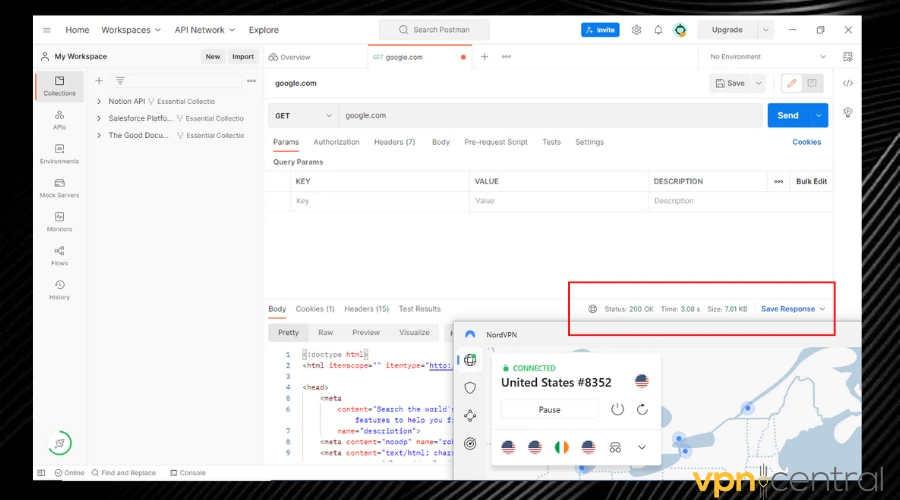
Task: Select the Irish flag server in NordVPN
Action: [561, 447]
